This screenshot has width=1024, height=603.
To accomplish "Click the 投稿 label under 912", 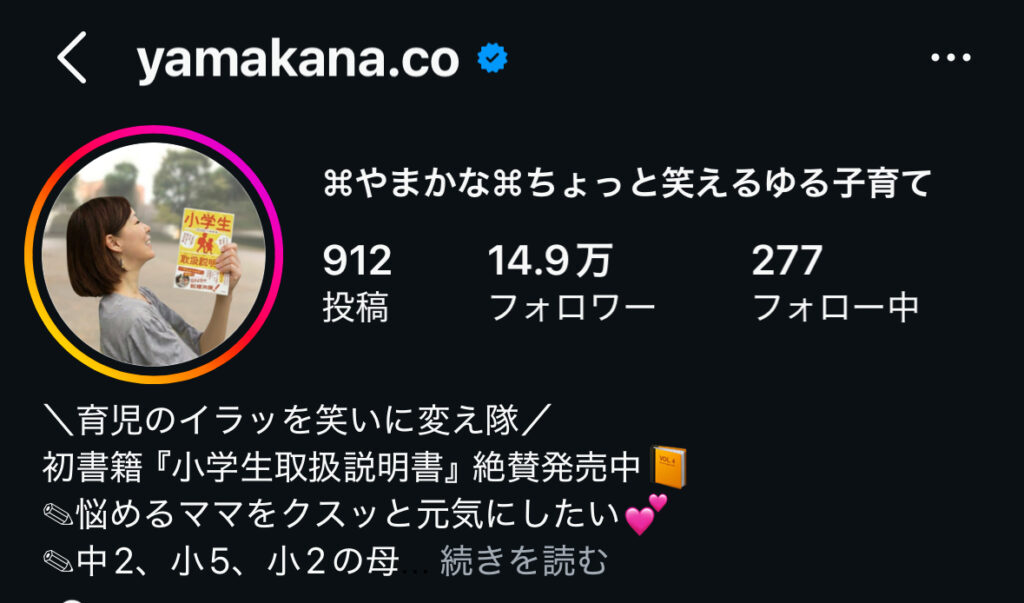I will (x=356, y=308).
